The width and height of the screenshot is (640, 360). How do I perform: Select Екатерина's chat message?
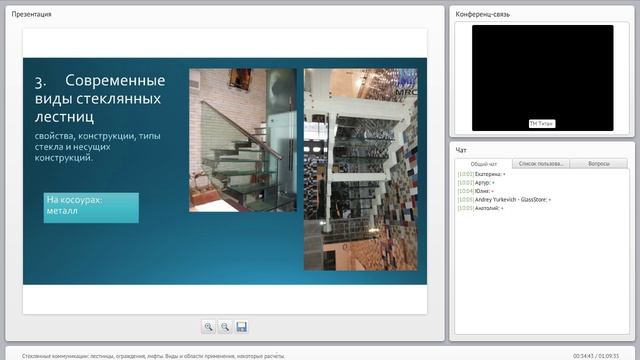(x=482, y=174)
